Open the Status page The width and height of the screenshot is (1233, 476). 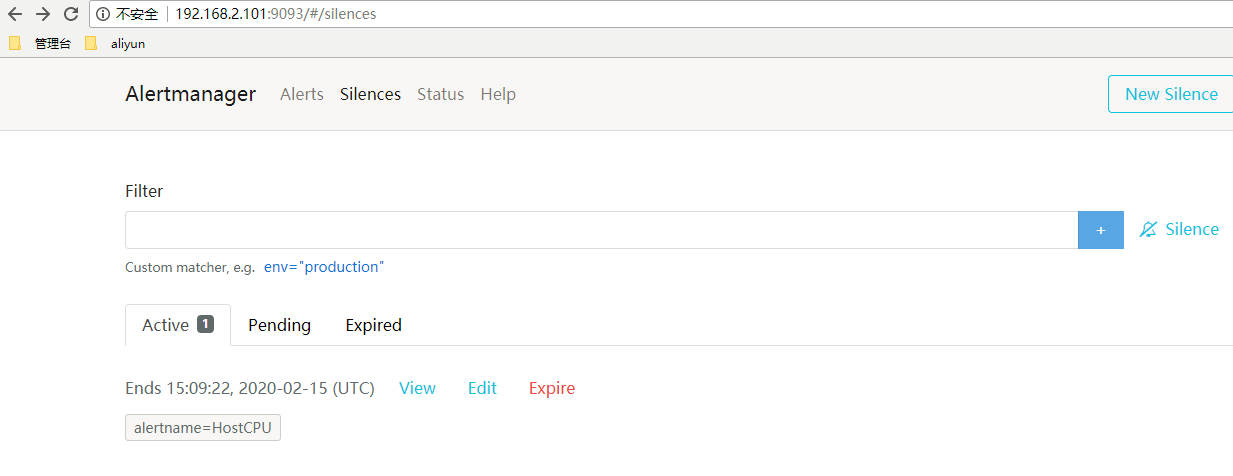(440, 94)
